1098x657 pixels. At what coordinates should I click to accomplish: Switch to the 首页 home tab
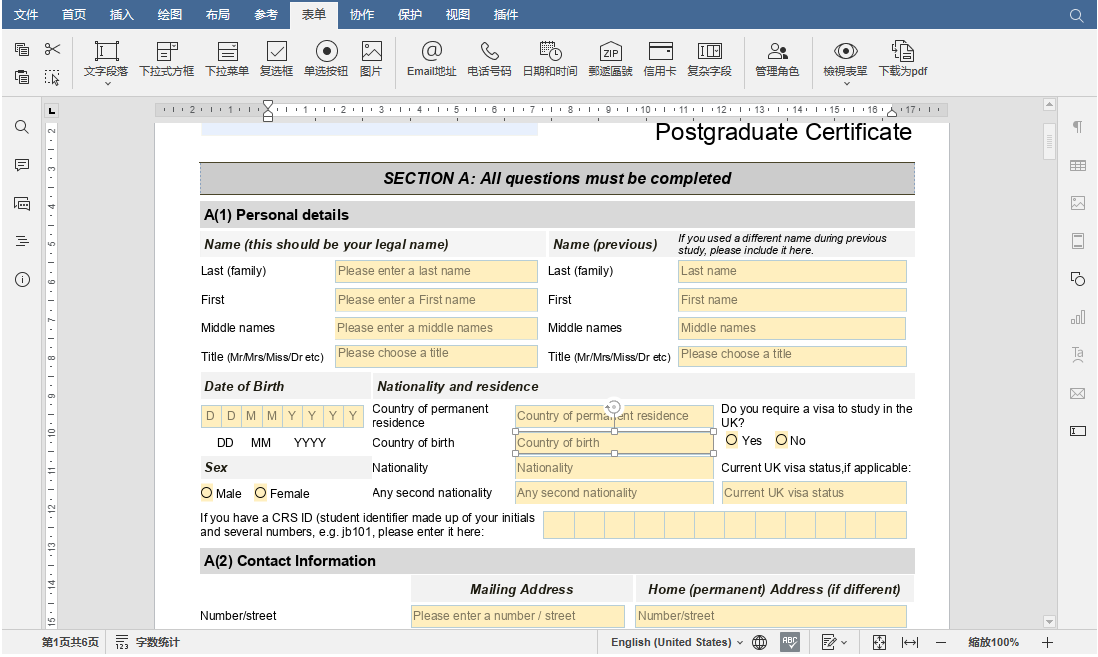pyautogui.click(x=74, y=15)
